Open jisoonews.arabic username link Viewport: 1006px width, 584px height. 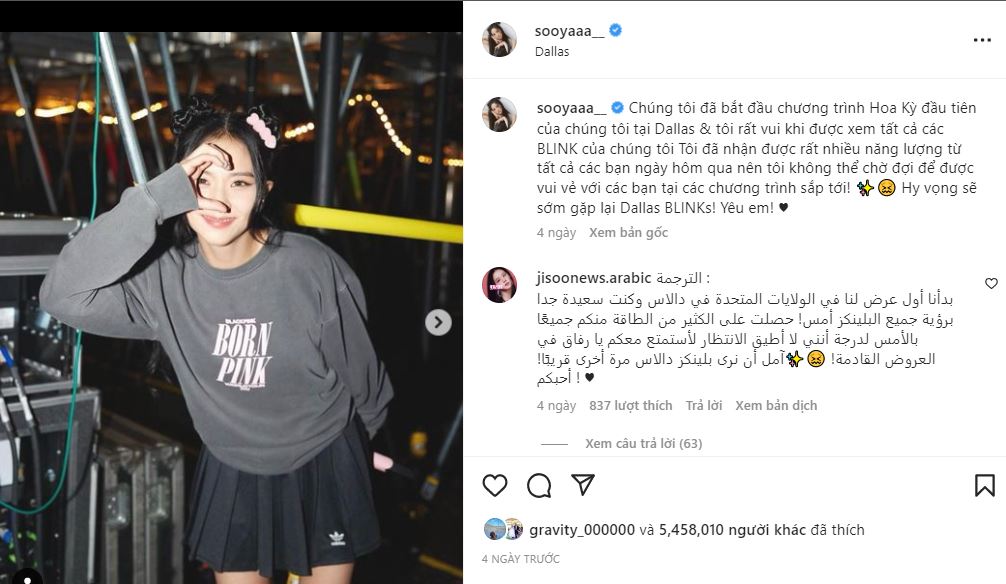594,278
